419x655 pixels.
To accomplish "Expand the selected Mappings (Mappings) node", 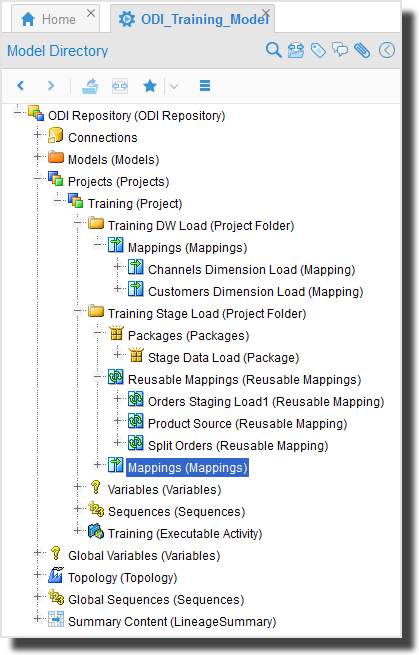I will point(97,465).
